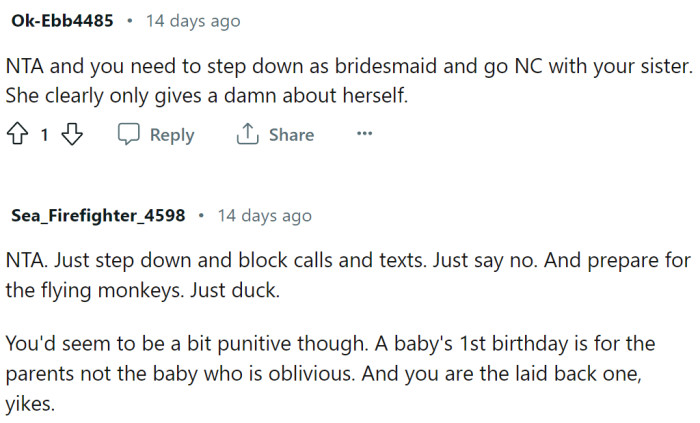Open Ok-Ebb4485's user profile
This screenshot has height=423, width=700.
(x=60, y=20)
